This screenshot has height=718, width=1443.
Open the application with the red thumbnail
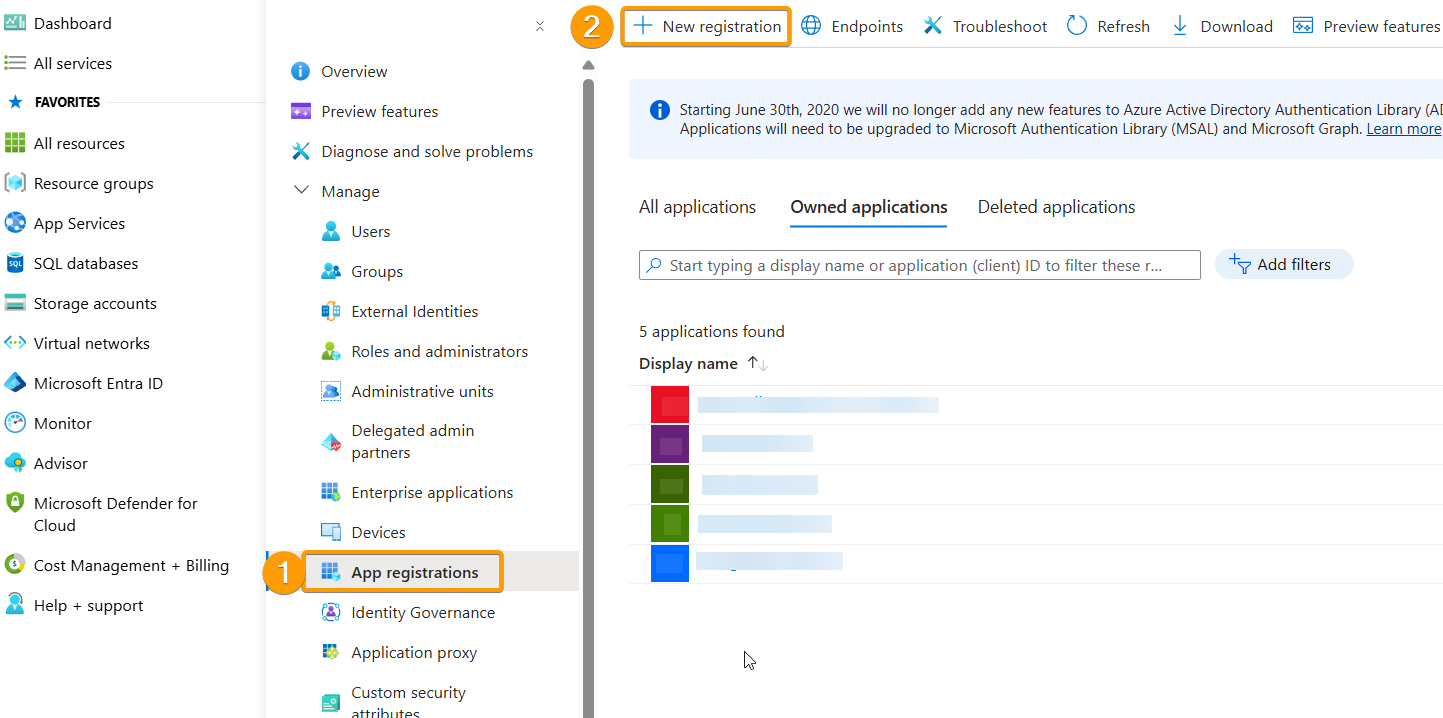pyautogui.click(x=670, y=405)
